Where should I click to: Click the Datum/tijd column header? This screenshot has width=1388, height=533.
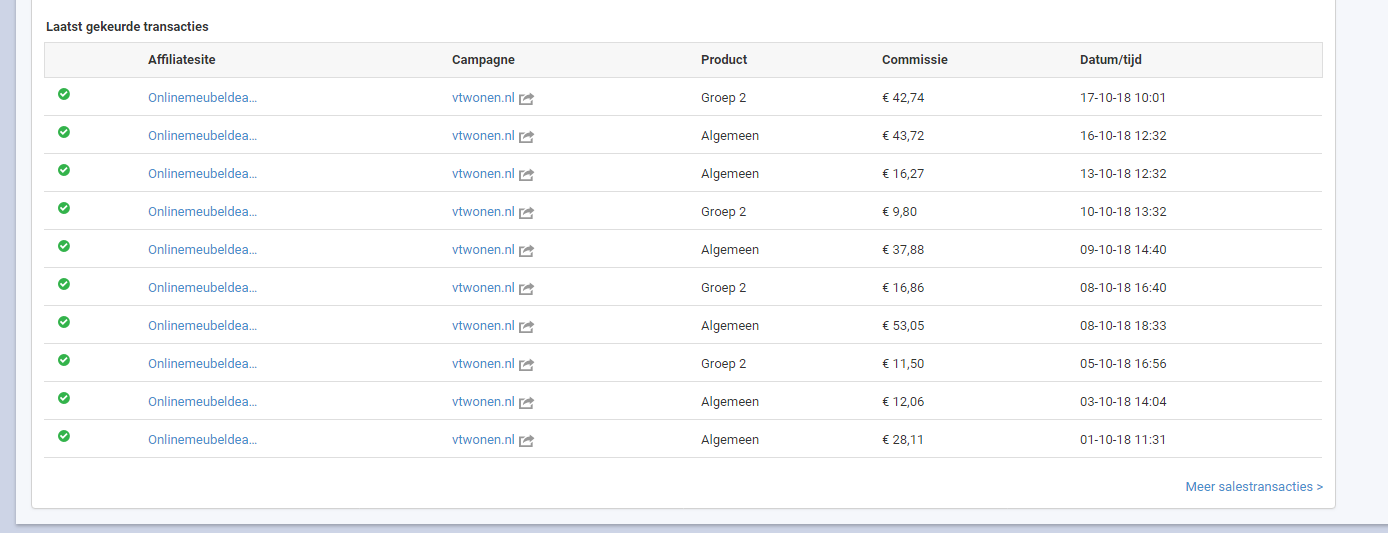[x=1111, y=60]
